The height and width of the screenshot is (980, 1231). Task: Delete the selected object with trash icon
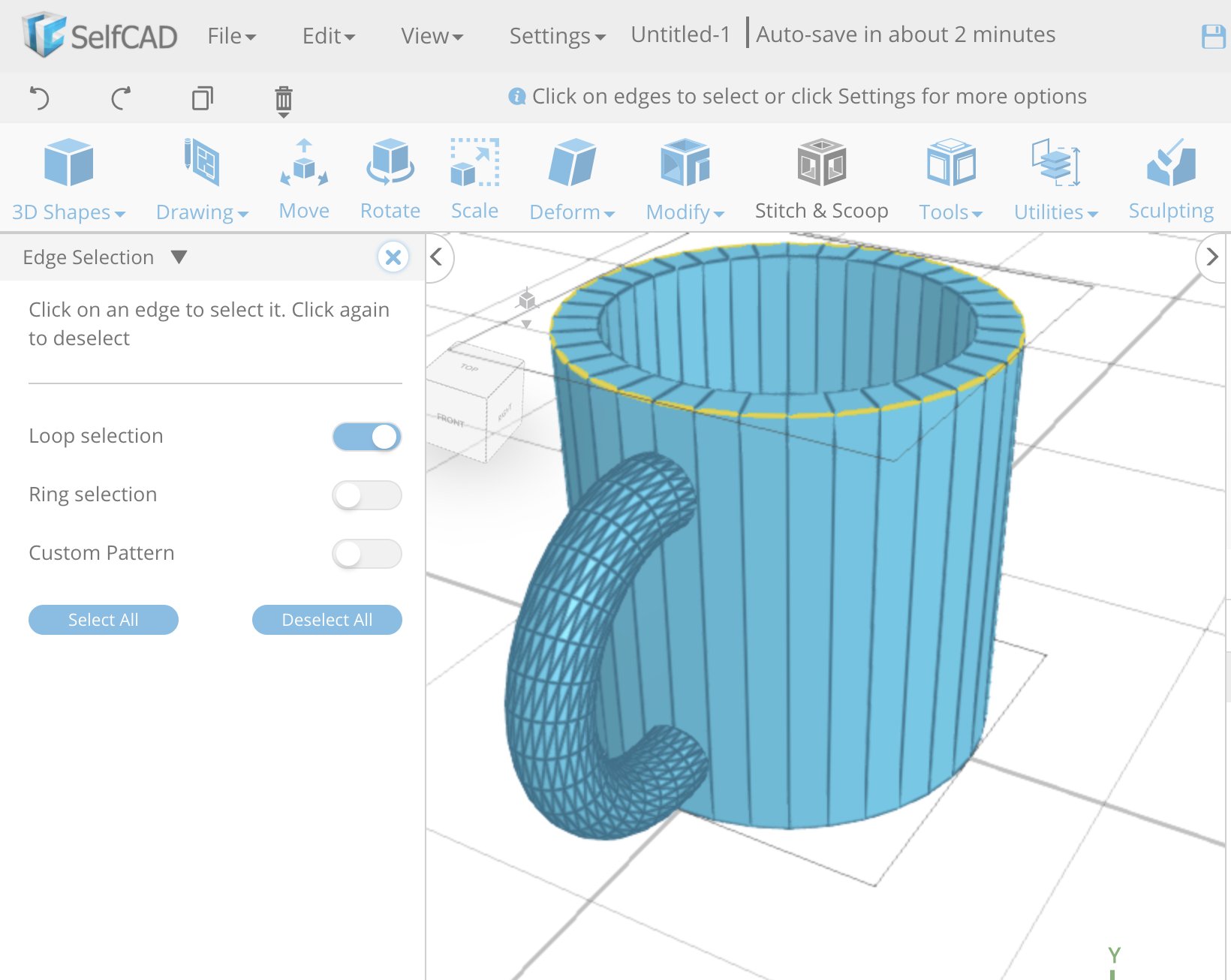283,101
